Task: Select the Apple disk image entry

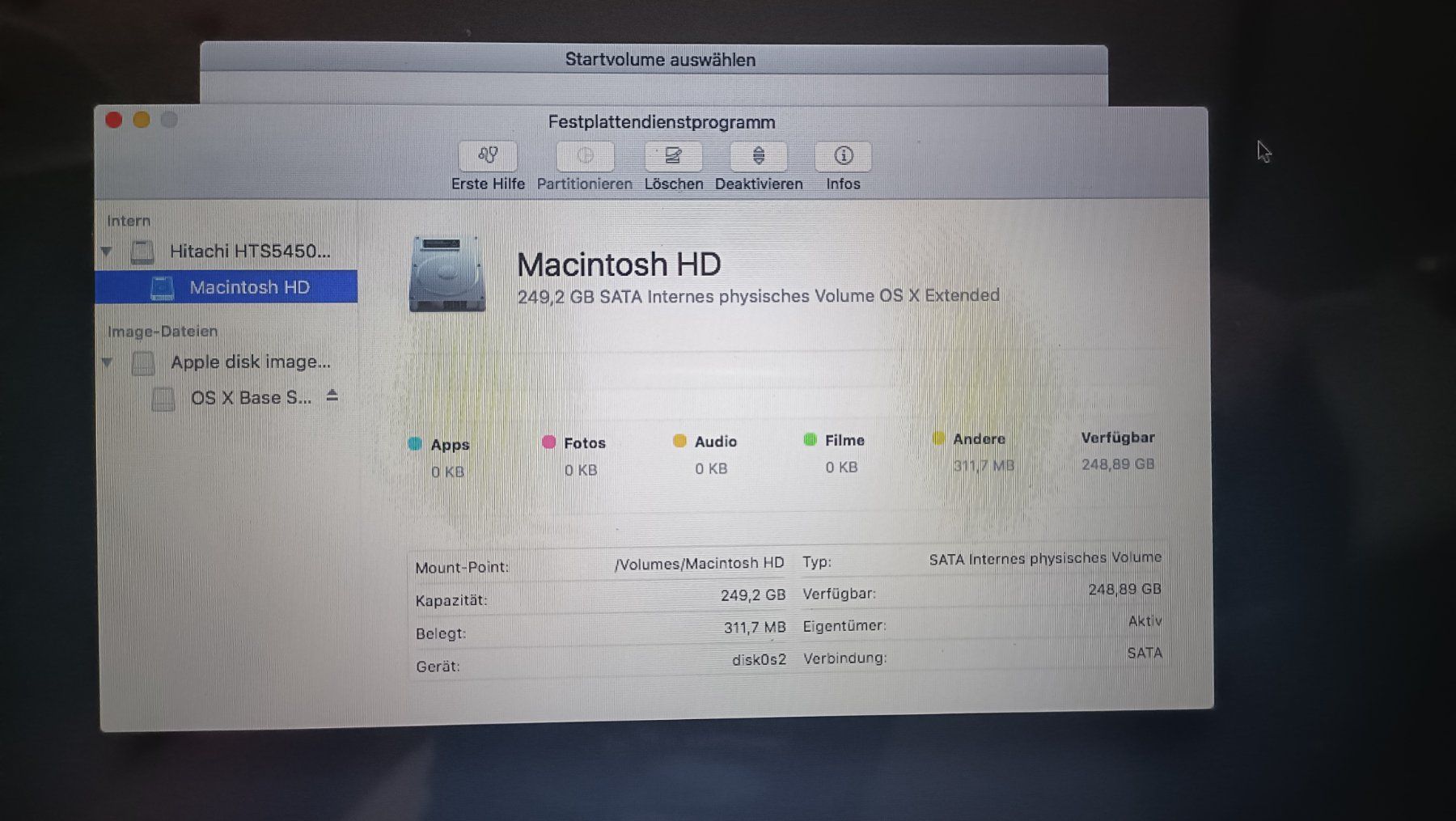Action: pyautogui.click(x=251, y=362)
